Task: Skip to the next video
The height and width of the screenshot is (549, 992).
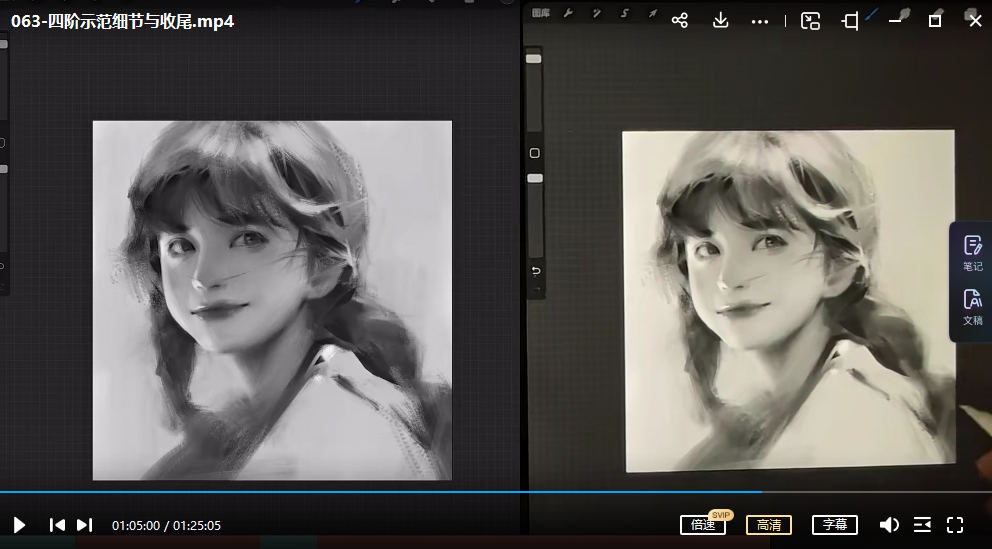Action: point(85,525)
